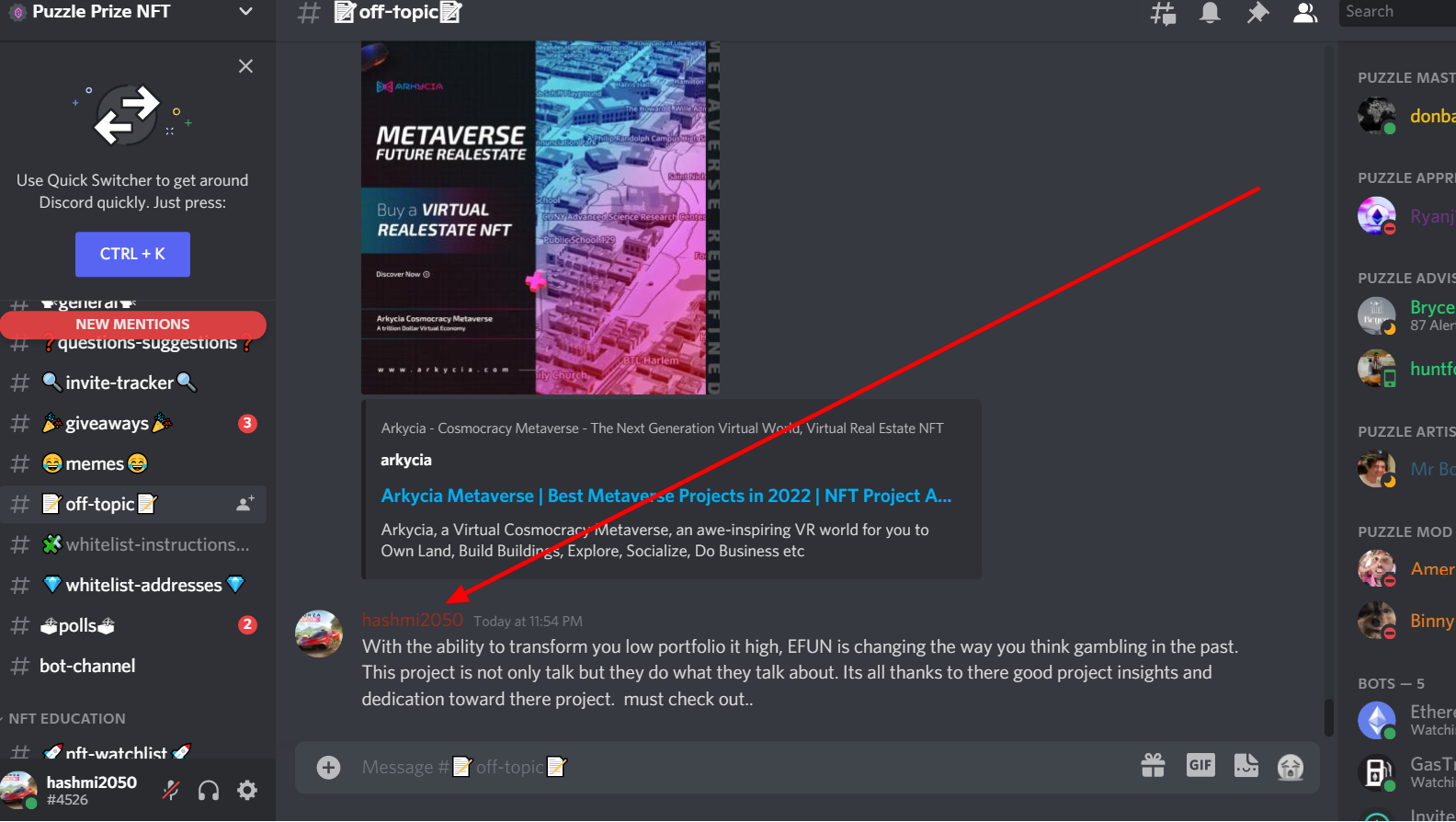
Task: Jump to NEW MENTIONS
Action: pyautogui.click(x=133, y=325)
